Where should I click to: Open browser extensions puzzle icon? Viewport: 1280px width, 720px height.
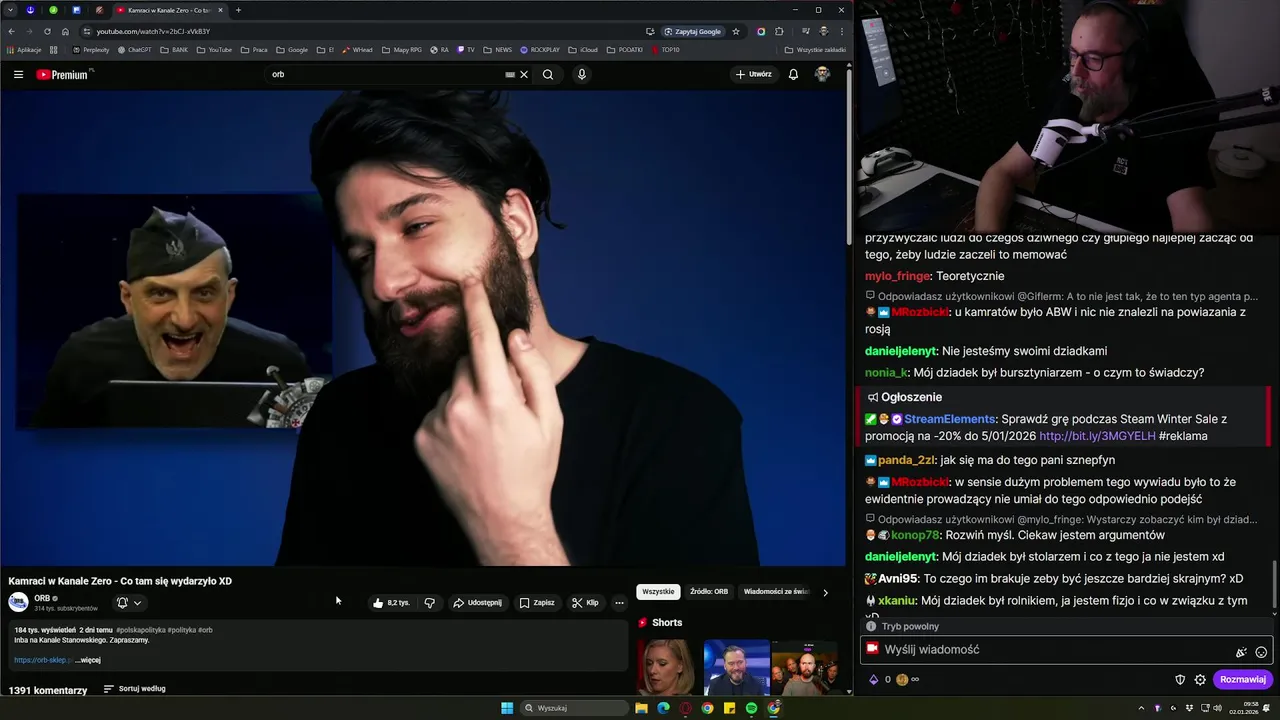click(x=779, y=31)
